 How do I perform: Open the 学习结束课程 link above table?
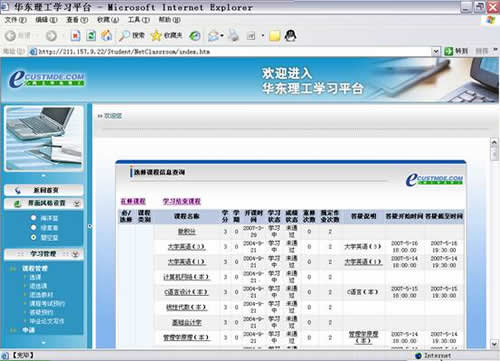tap(182, 201)
